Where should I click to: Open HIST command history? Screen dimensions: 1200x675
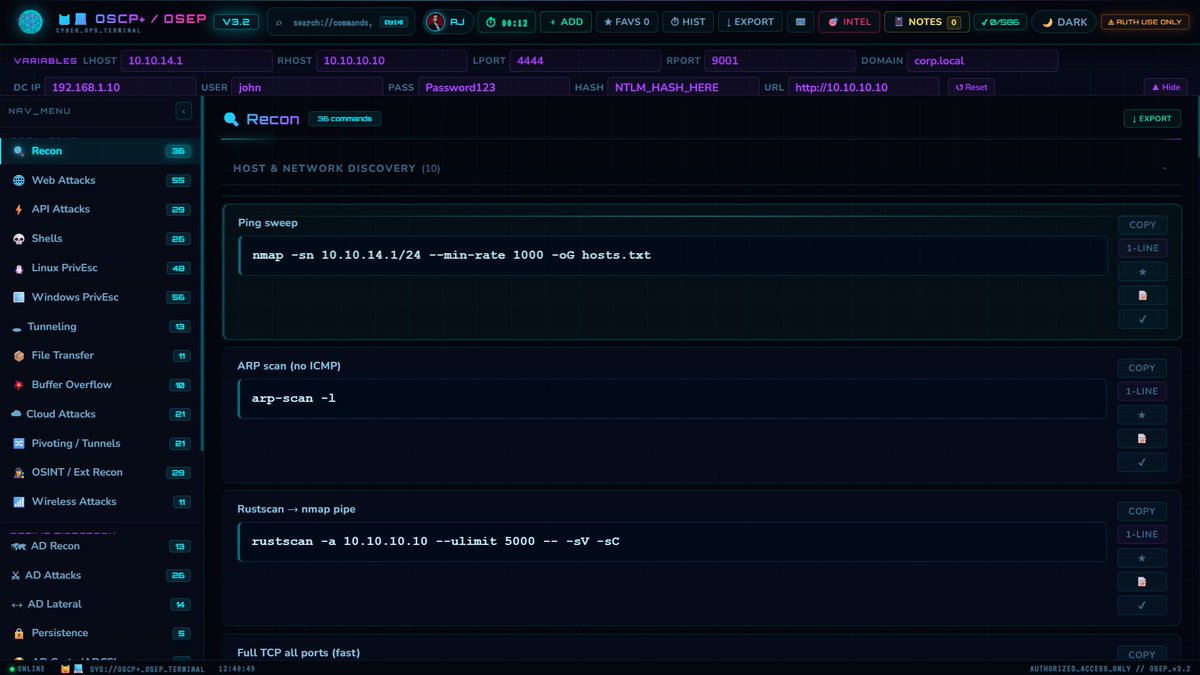pyautogui.click(x=687, y=22)
